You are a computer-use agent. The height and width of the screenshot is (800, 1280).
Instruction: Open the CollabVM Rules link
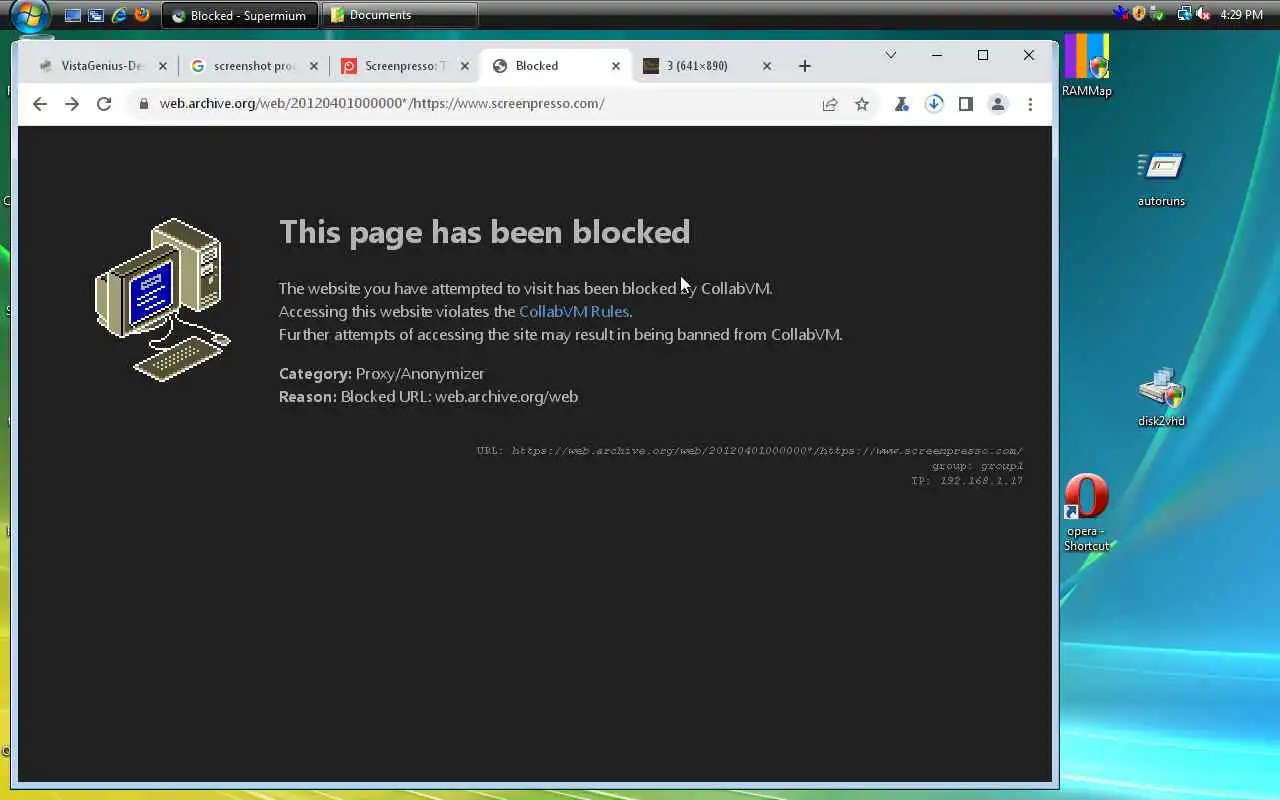pos(574,311)
